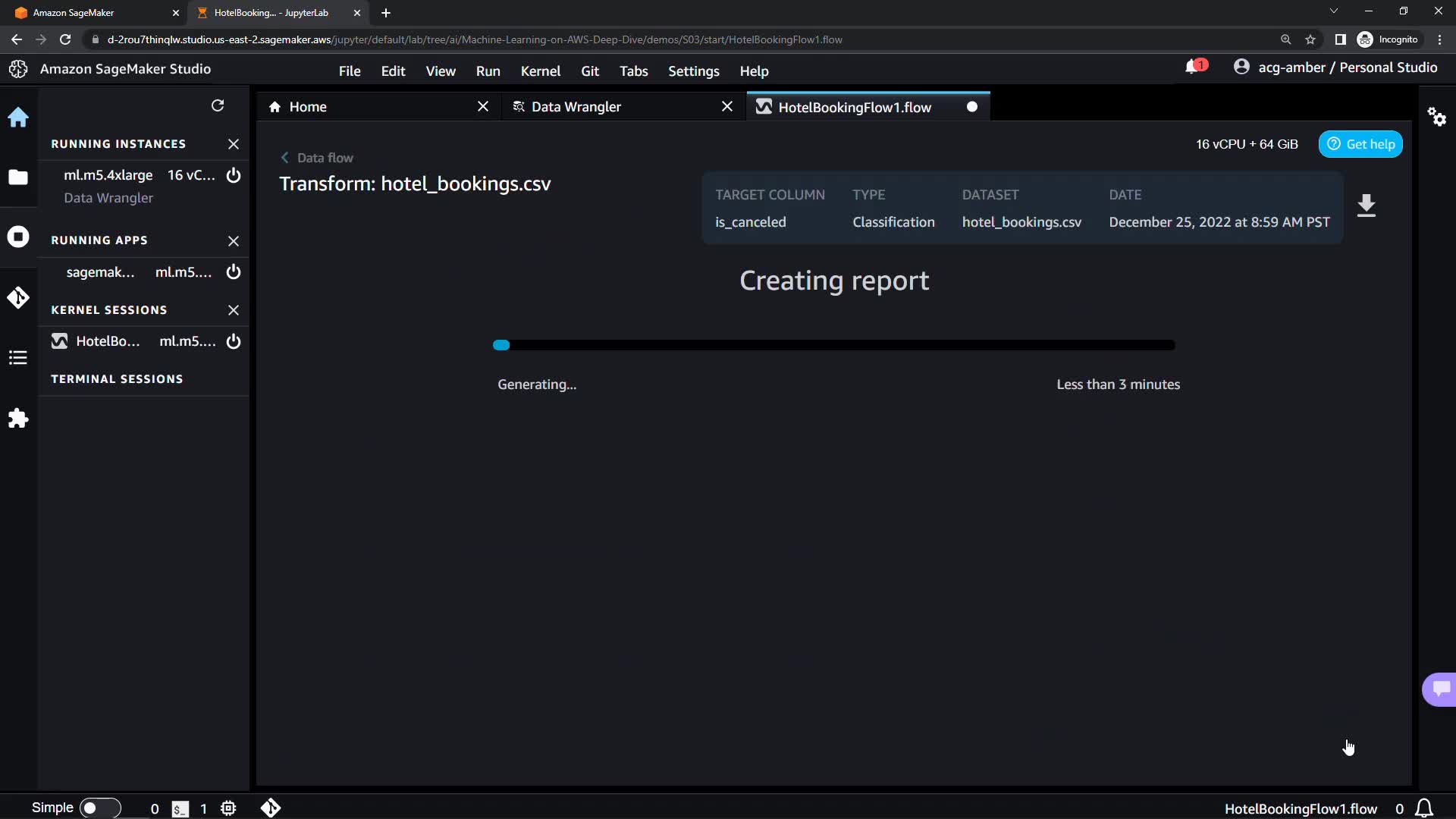The width and height of the screenshot is (1456, 819).
Task: Click the Git icon in left sidebar
Action: coord(18,297)
